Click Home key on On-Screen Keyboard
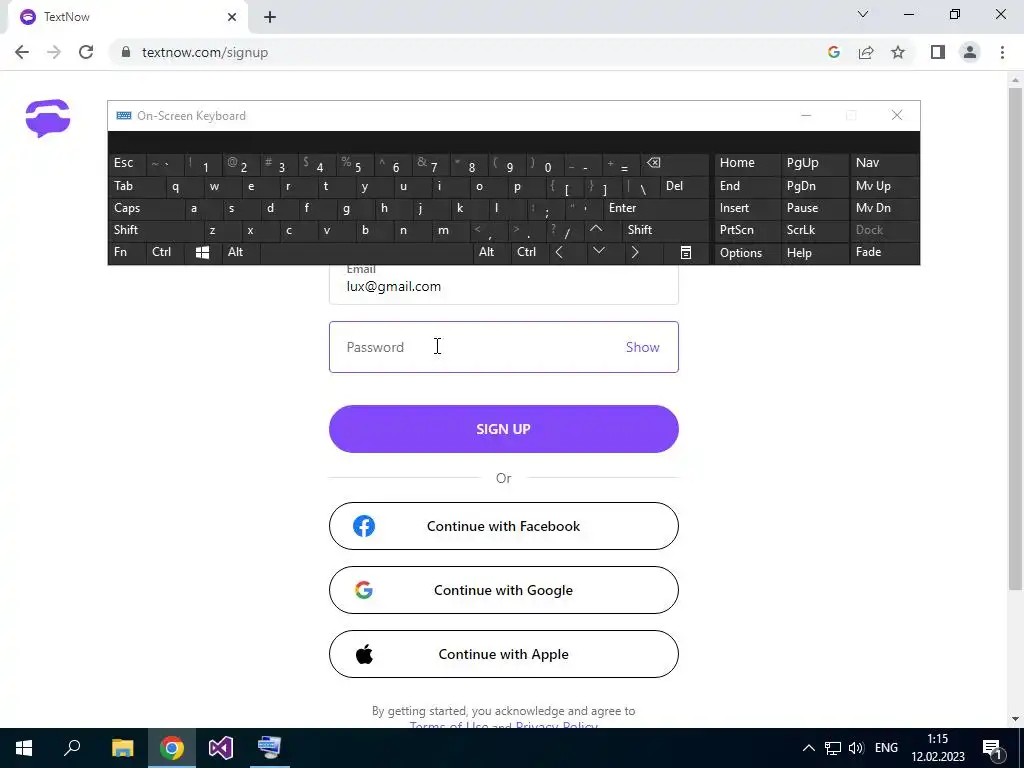Image resolution: width=1024 pixels, height=768 pixels. click(x=747, y=163)
